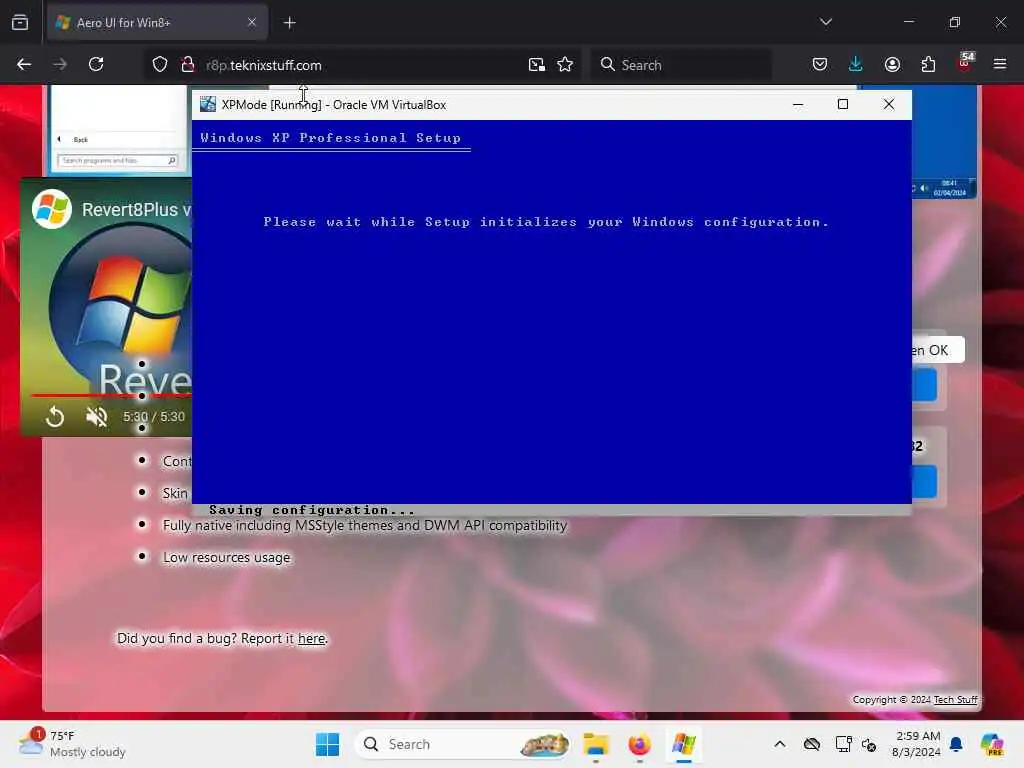
Task: Go back to the previous page
Action: 24,65
